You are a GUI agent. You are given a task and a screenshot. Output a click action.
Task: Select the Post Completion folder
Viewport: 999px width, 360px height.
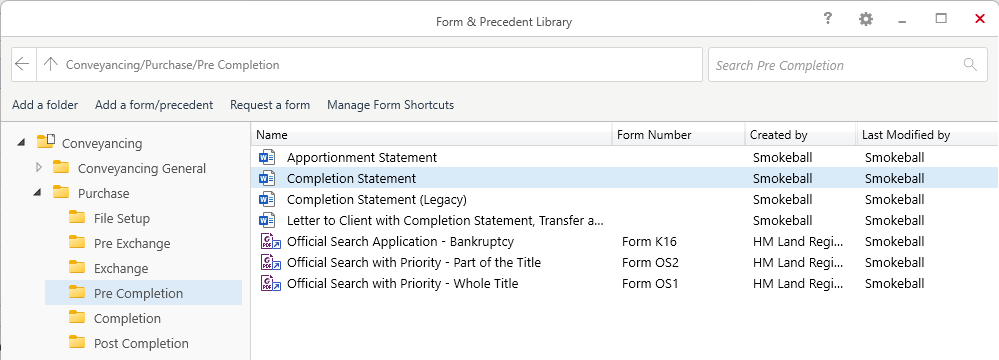click(143, 343)
